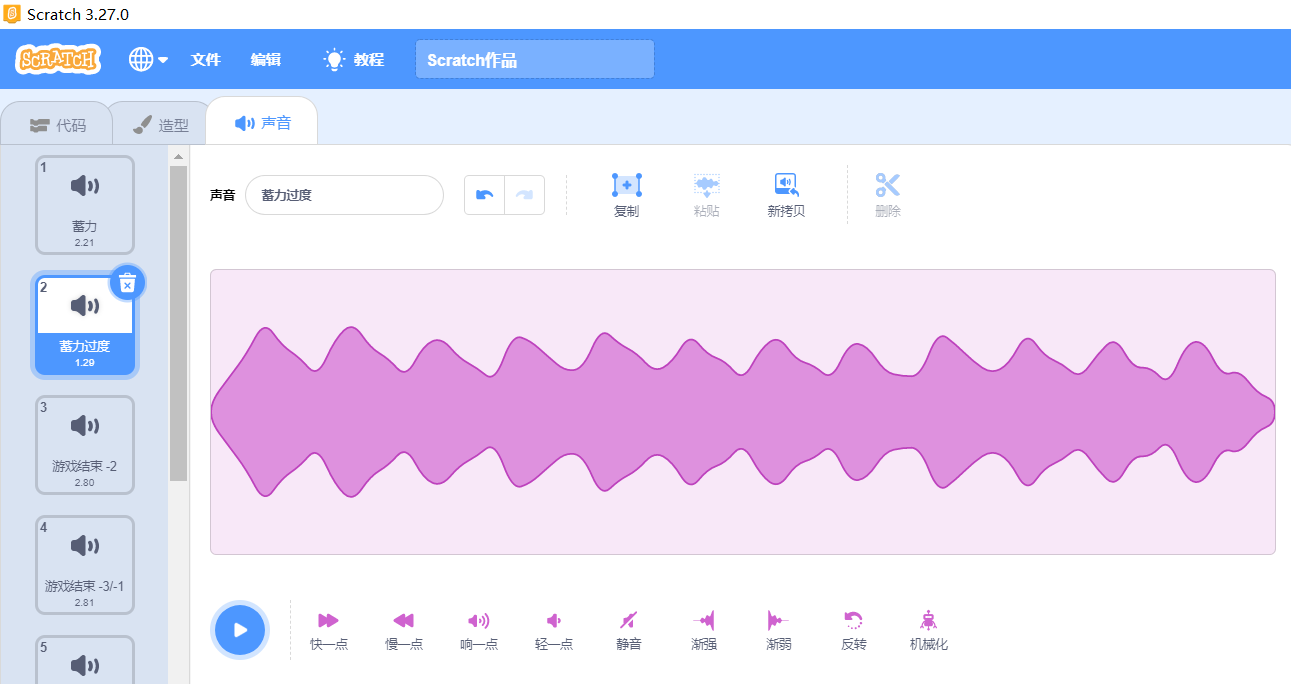The width and height of the screenshot is (1291, 684).
Task: Apply 机械化 robot effect
Action: [x=929, y=631]
